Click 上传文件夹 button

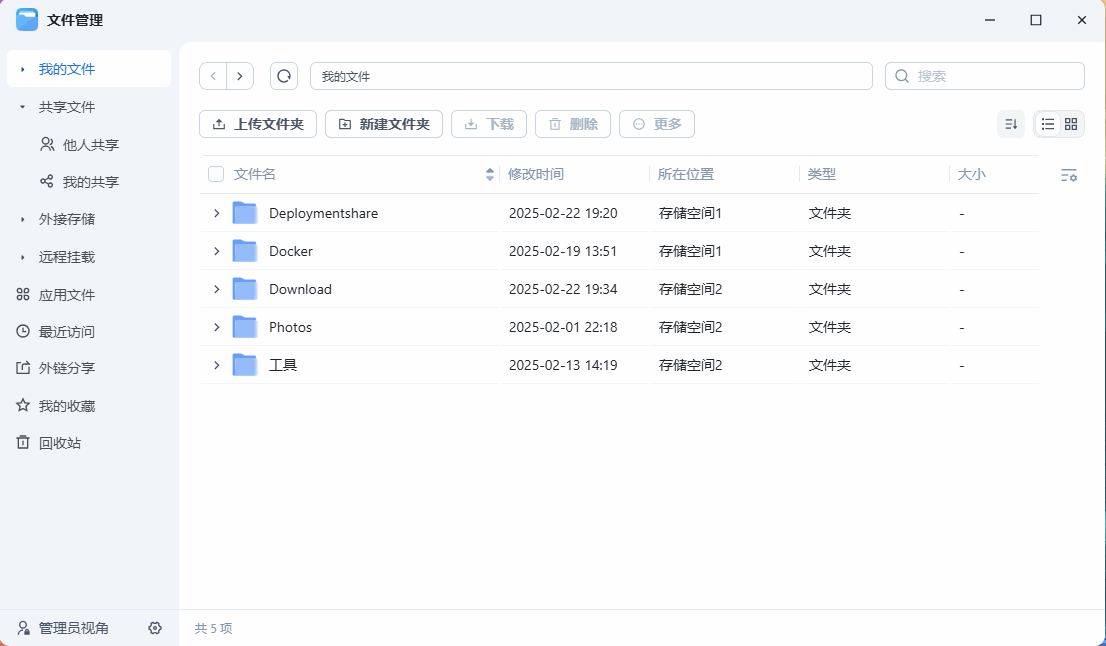click(257, 124)
